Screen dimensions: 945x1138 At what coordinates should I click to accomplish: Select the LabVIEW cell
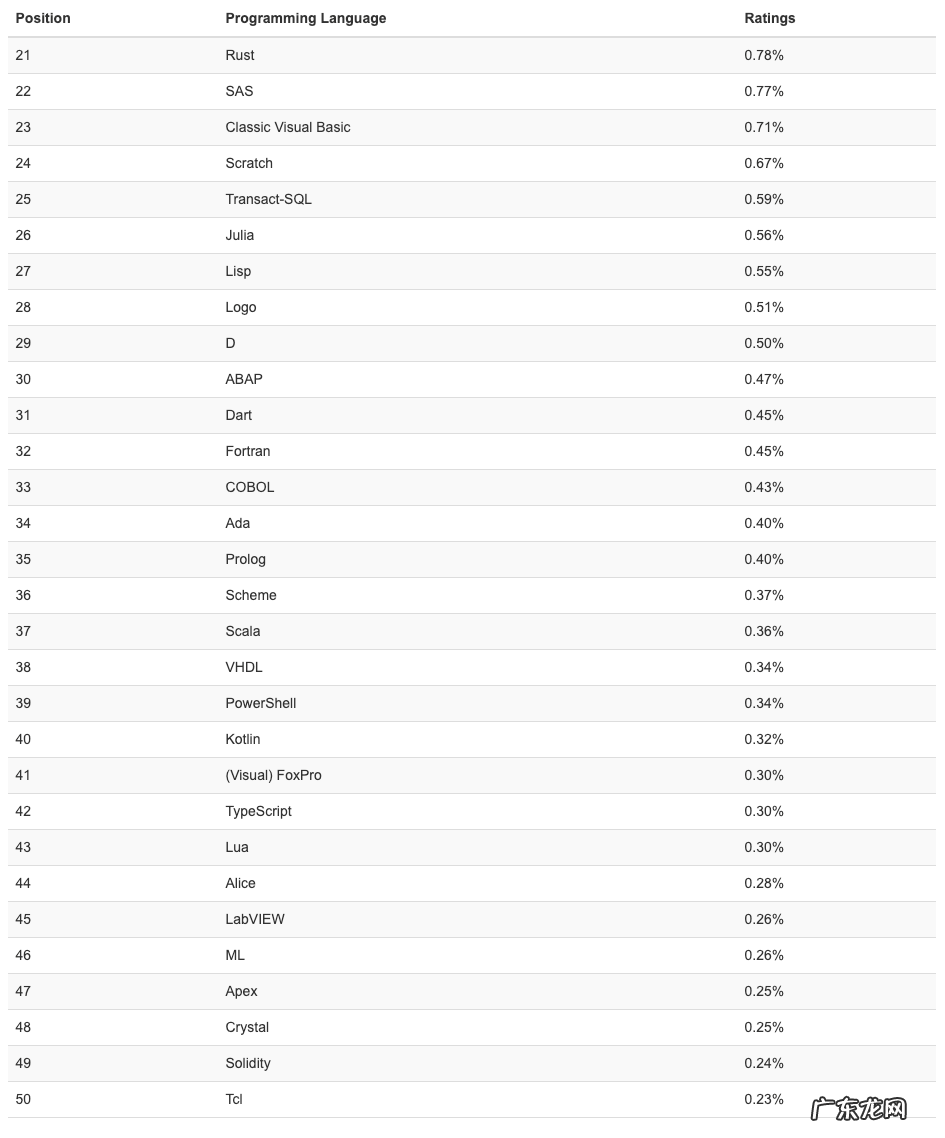point(255,919)
